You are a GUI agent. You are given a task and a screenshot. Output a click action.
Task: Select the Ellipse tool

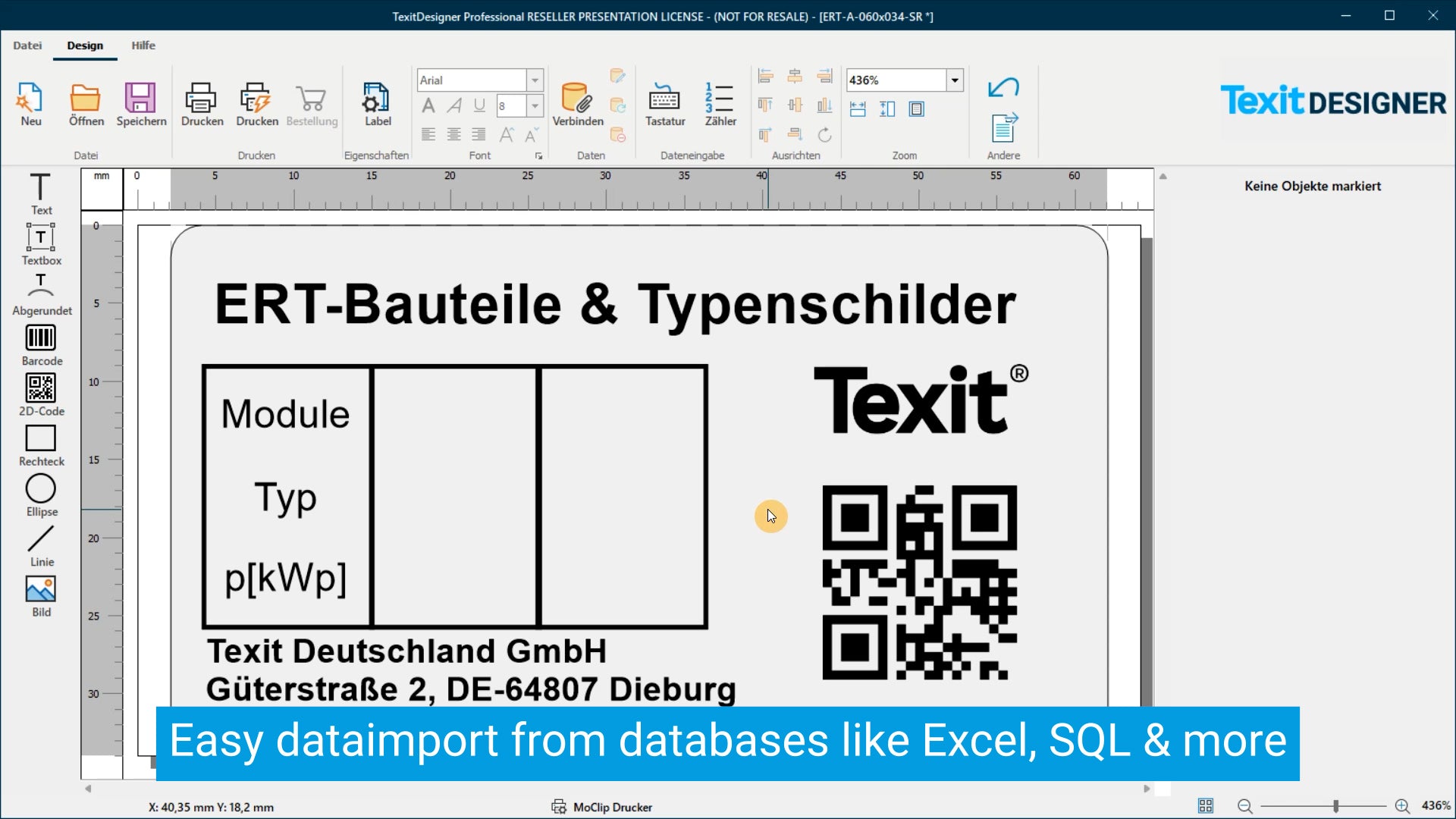[x=42, y=495]
